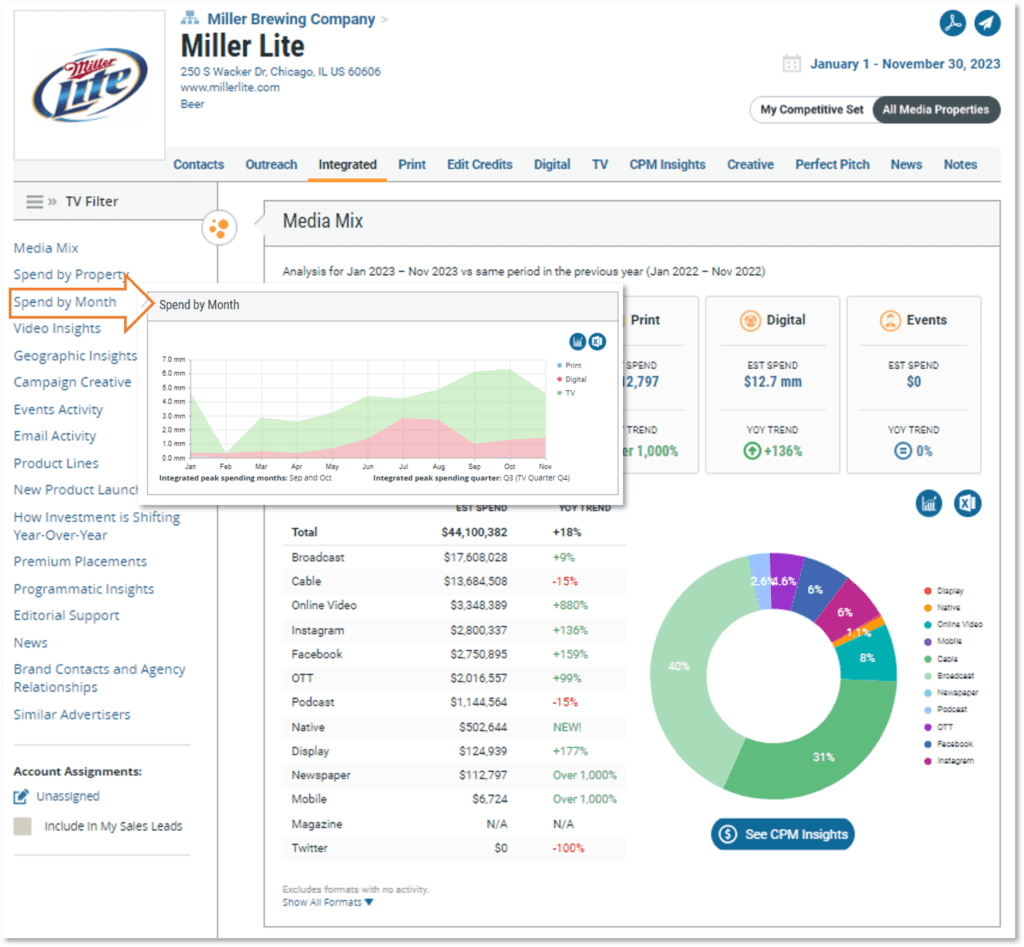Click the organization hierarchy icon
Screen dimensions: 1024x947
(189, 18)
